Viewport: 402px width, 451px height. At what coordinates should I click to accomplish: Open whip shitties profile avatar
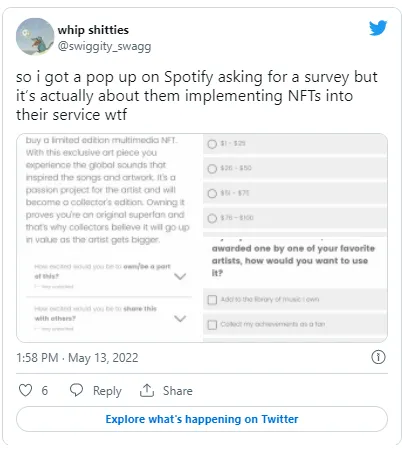[x=35, y=36]
